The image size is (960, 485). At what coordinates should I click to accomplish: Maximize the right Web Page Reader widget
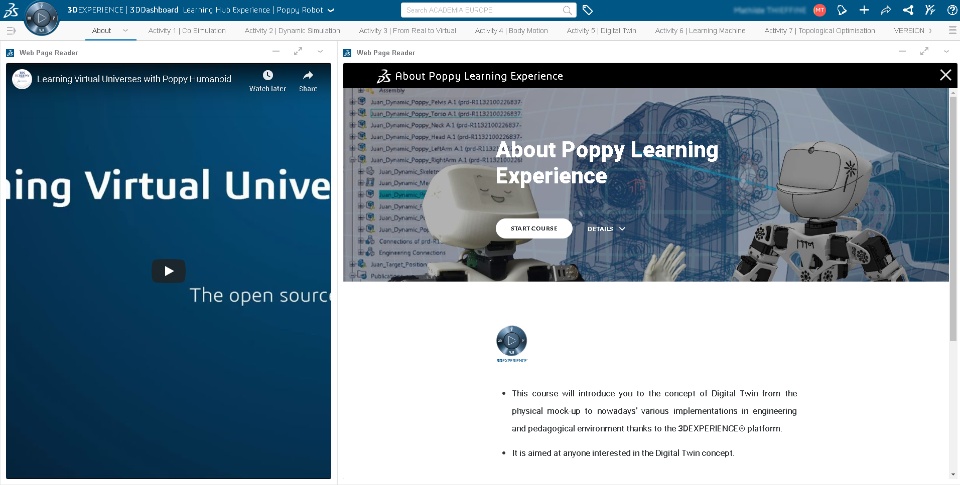(924, 52)
